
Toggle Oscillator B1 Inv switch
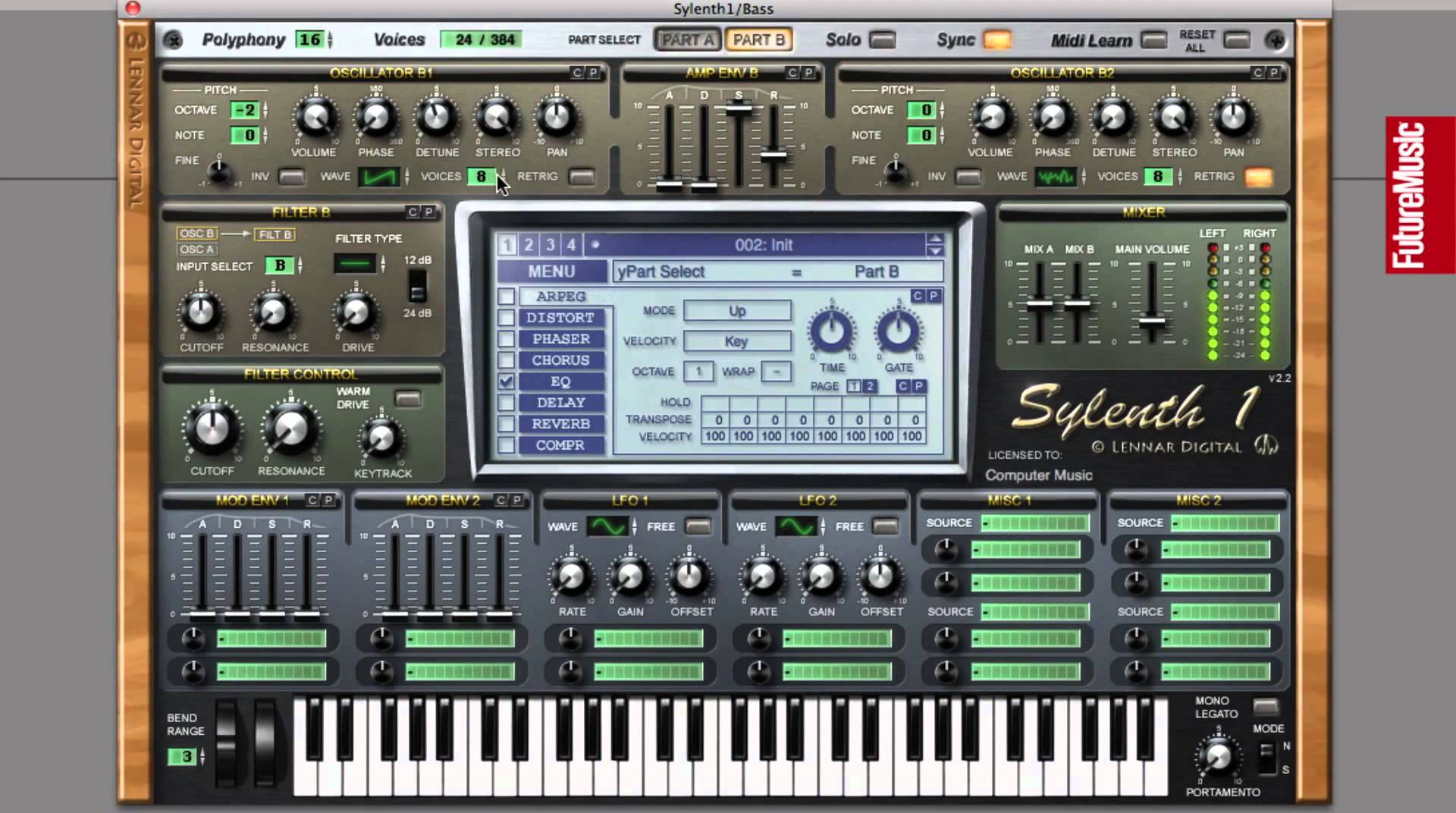click(x=291, y=177)
